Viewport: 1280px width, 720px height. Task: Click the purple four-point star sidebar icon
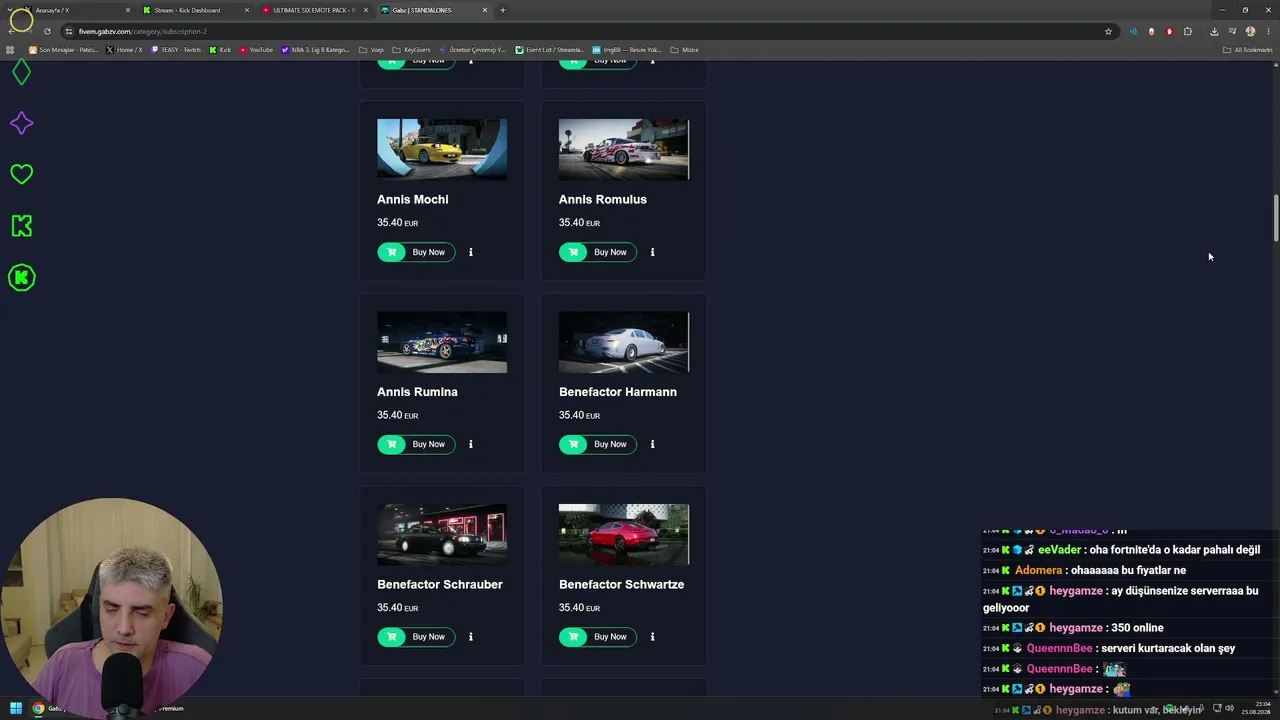pyautogui.click(x=21, y=123)
